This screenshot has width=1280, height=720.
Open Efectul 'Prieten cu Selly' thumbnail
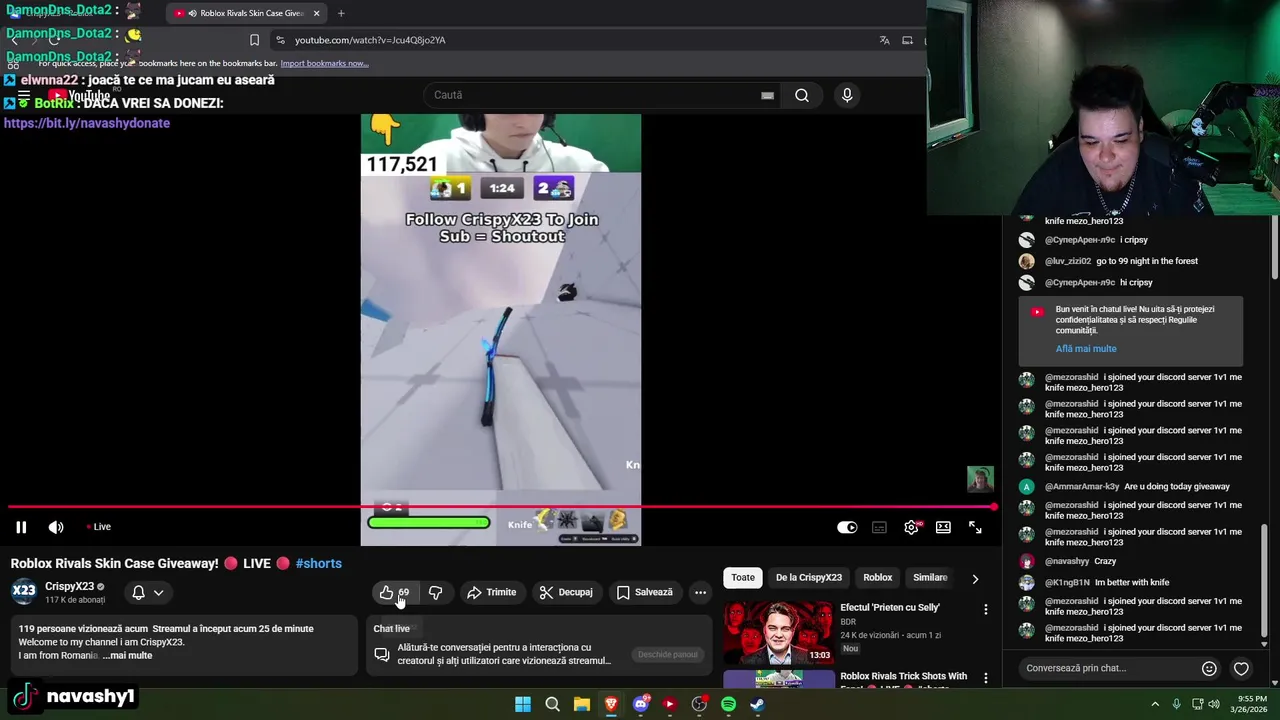coord(779,632)
